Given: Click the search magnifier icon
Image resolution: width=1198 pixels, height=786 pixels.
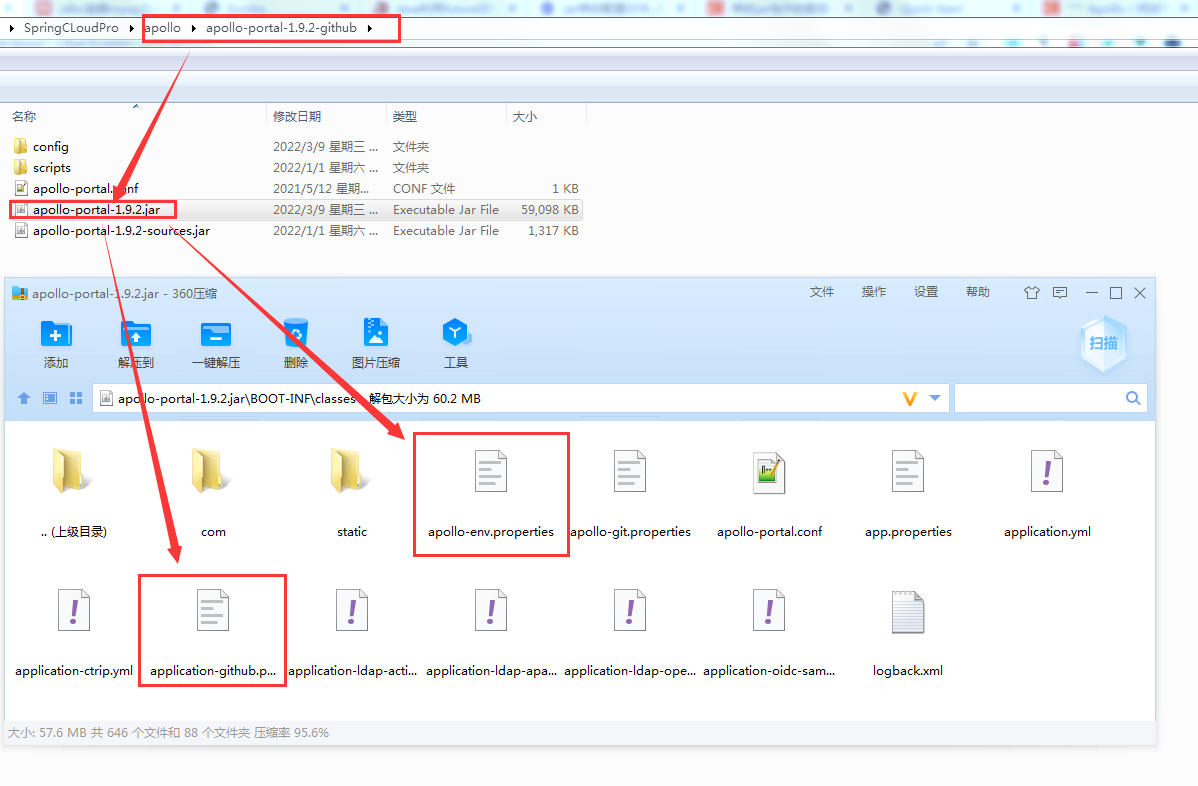Looking at the screenshot, I should (x=1133, y=398).
